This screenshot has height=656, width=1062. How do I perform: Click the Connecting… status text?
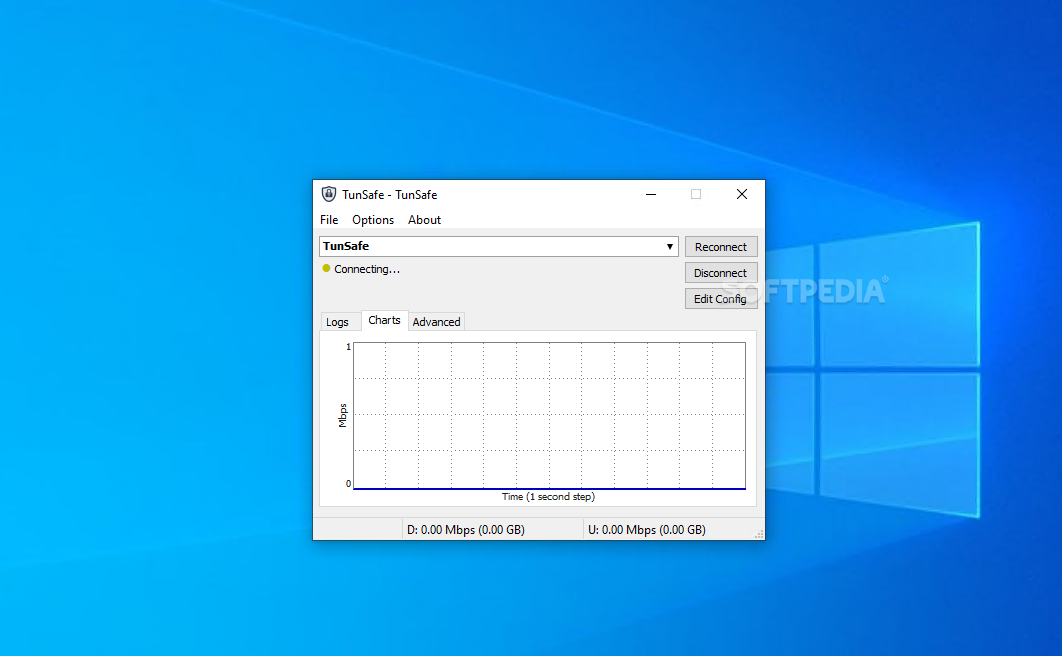click(x=367, y=269)
